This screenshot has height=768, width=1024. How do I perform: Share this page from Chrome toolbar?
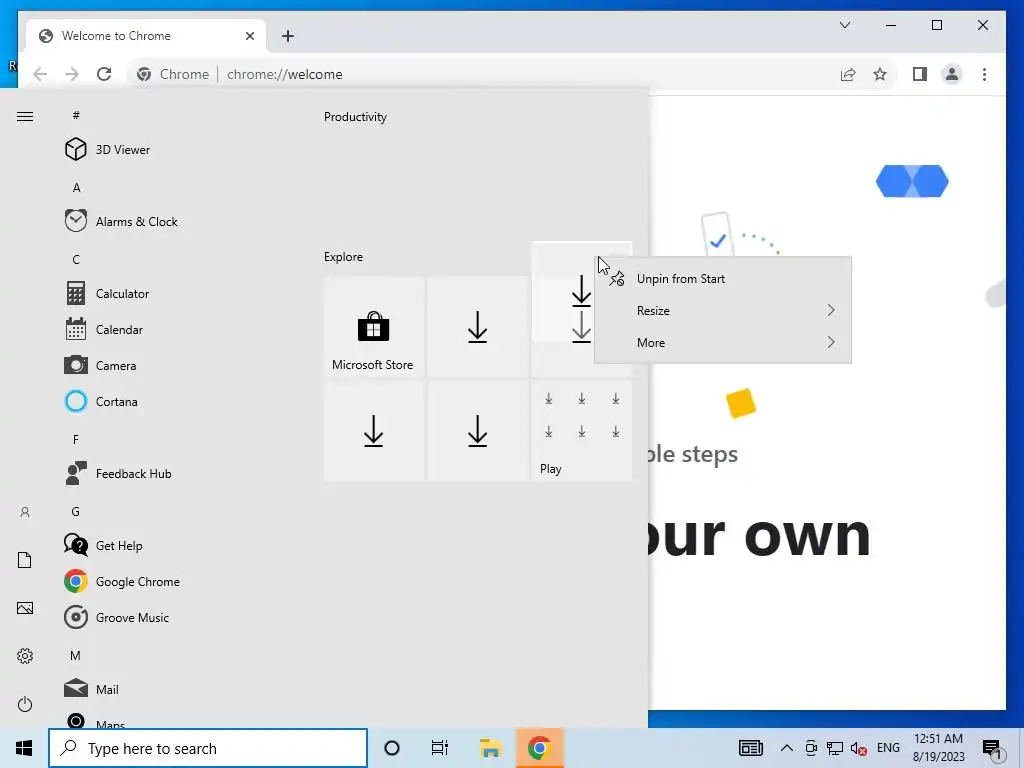(x=848, y=74)
